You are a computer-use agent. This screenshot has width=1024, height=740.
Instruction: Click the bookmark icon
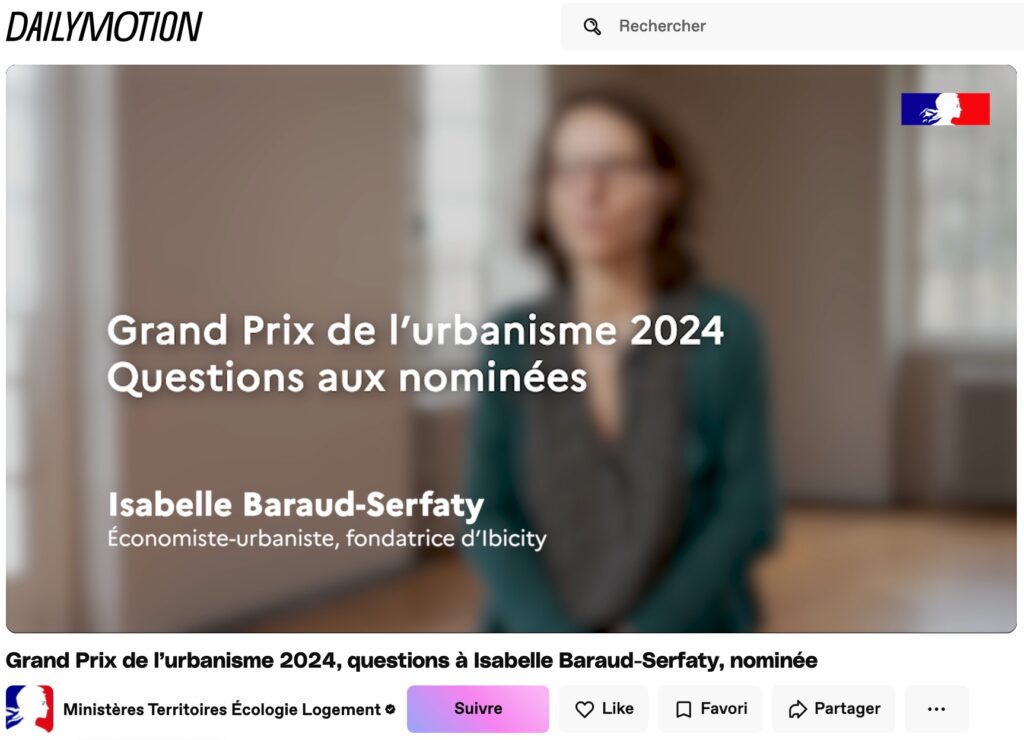point(684,710)
